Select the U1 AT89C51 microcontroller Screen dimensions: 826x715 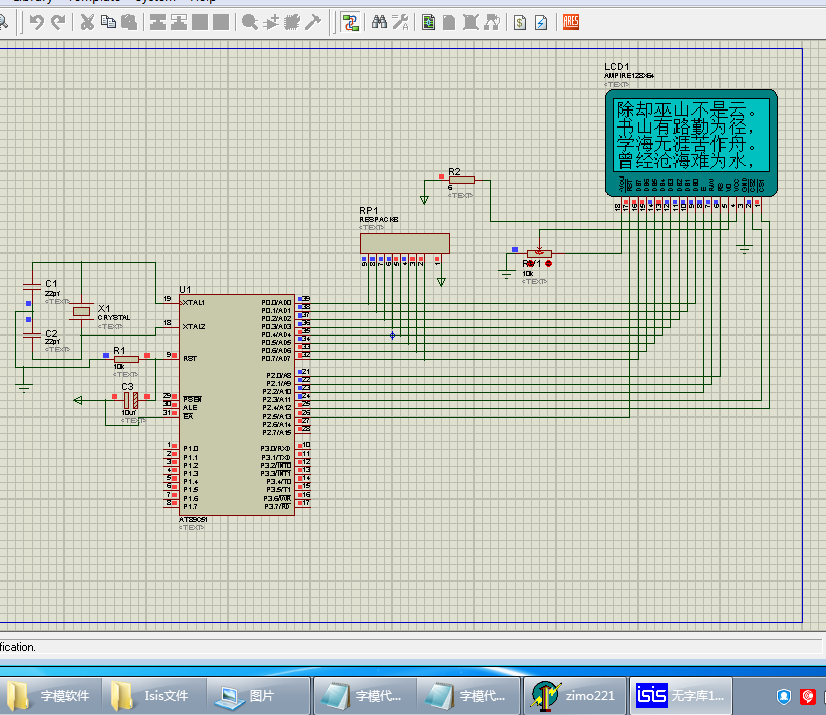point(237,405)
